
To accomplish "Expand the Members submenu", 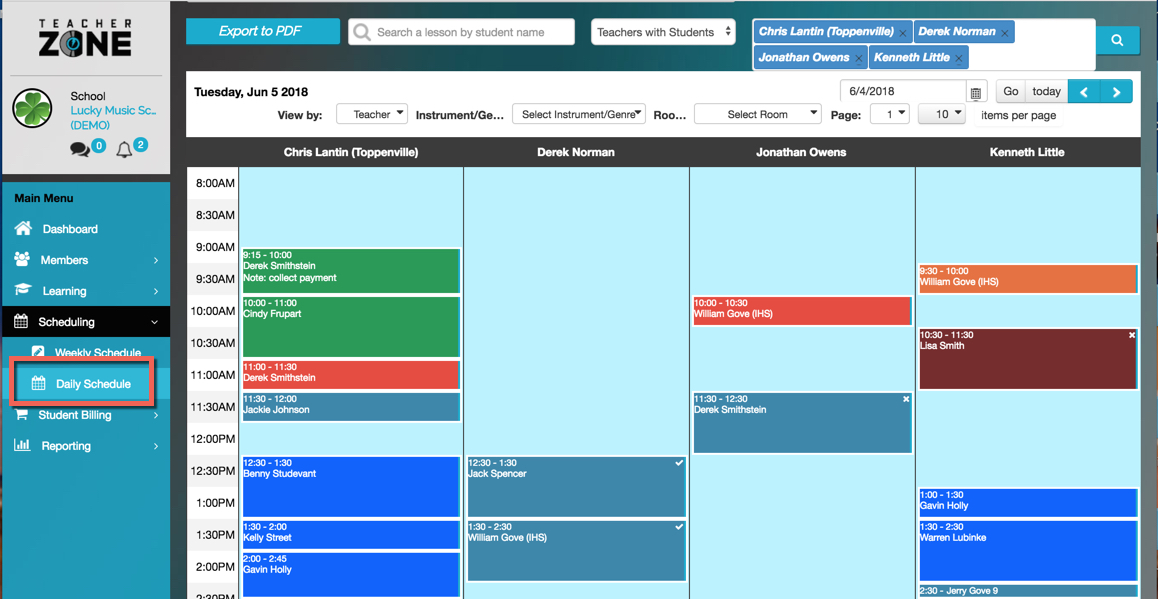I will (x=156, y=260).
